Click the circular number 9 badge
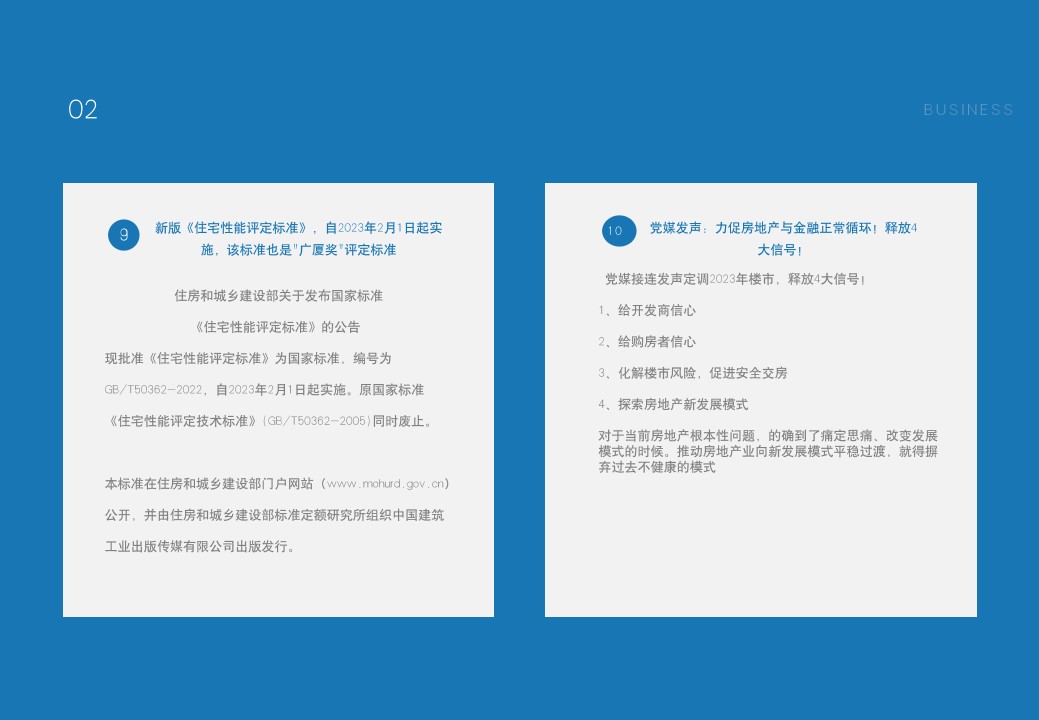The image size is (1039, 720). click(124, 235)
